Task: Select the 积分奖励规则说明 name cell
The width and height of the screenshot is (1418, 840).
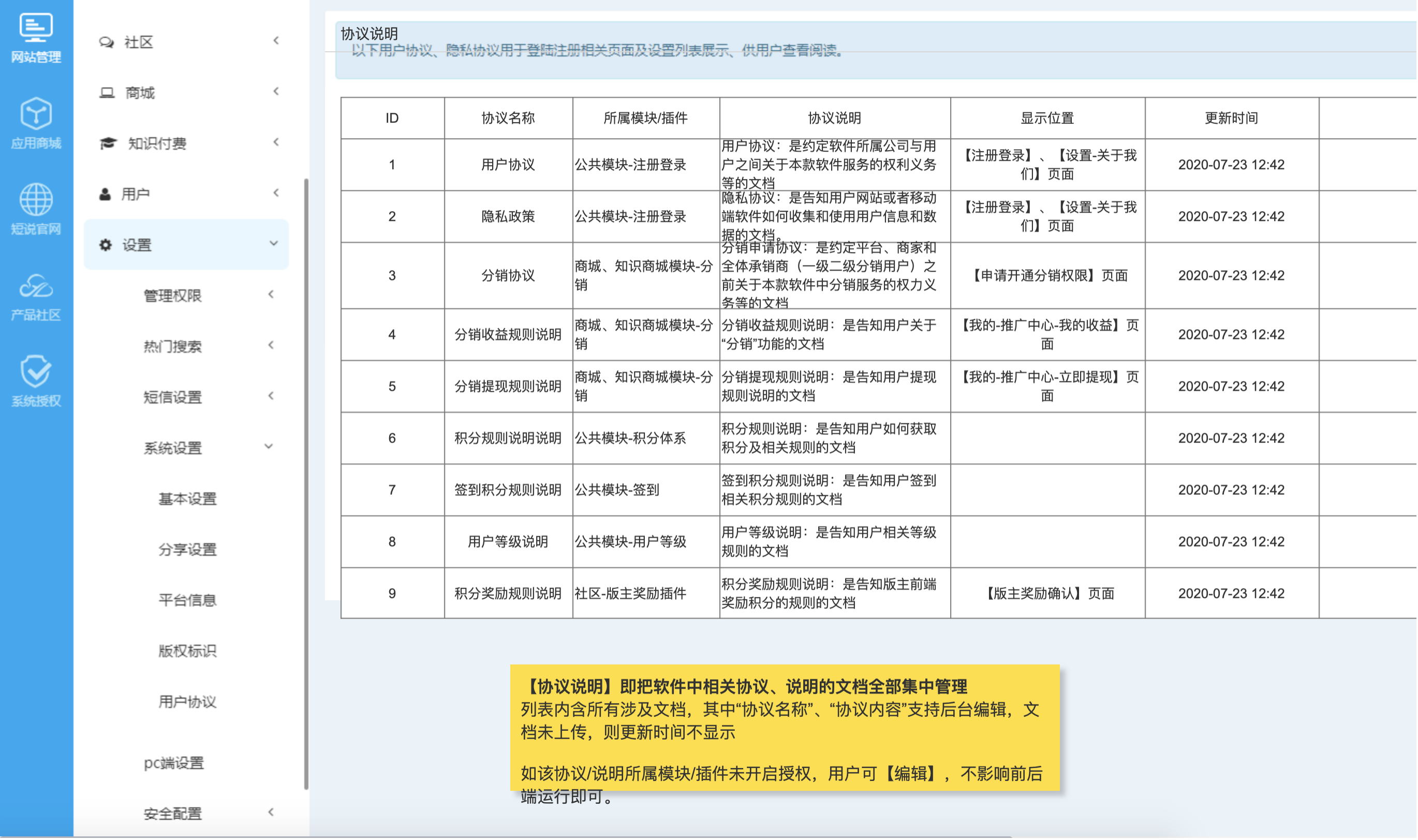Action: click(509, 594)
